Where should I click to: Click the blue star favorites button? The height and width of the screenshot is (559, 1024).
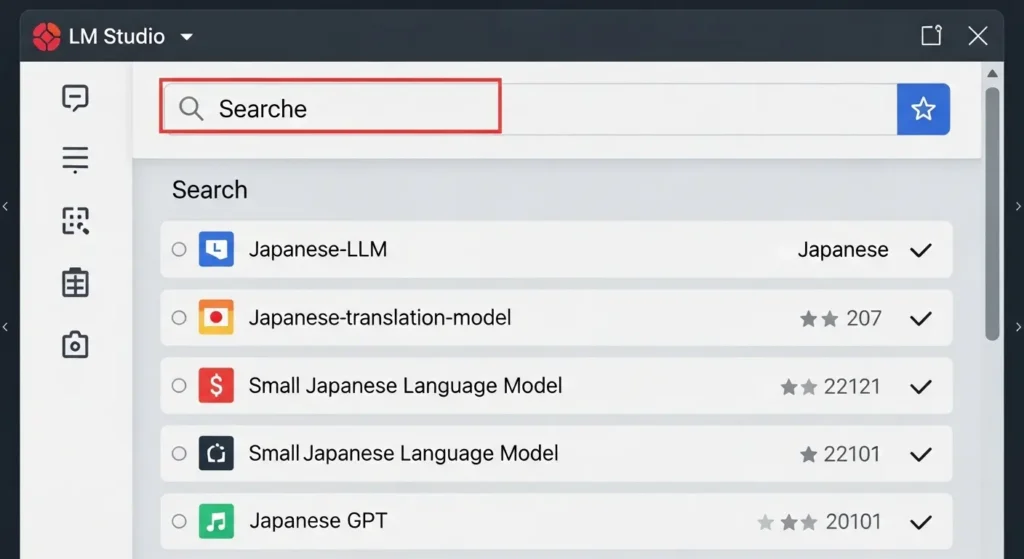(x=923, y=109)
